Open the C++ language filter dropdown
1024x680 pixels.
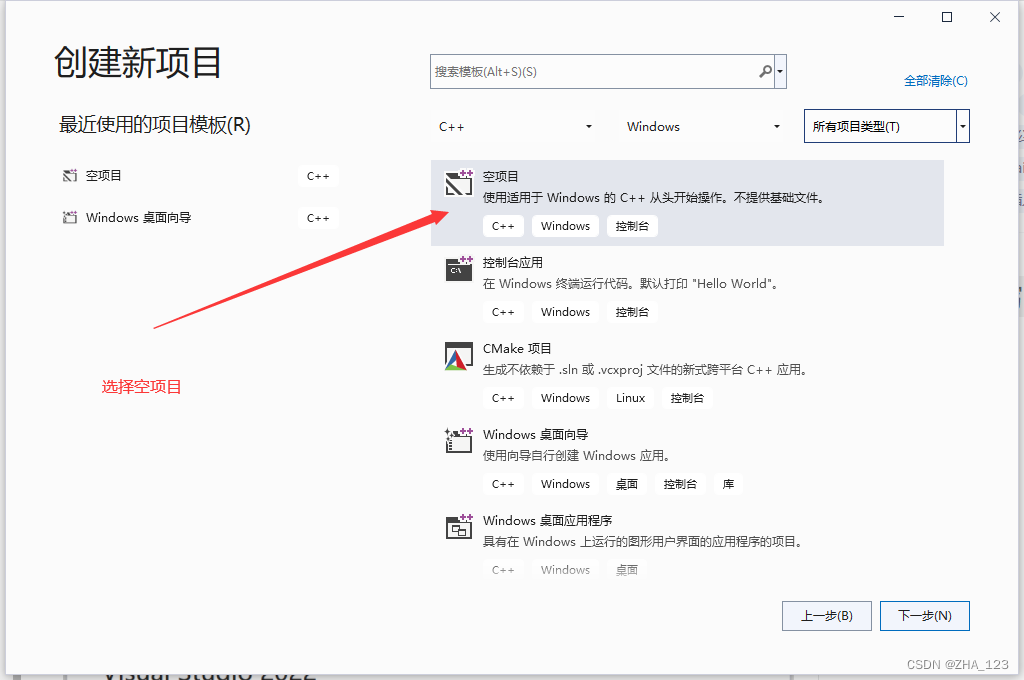click(x=515, y=127)
